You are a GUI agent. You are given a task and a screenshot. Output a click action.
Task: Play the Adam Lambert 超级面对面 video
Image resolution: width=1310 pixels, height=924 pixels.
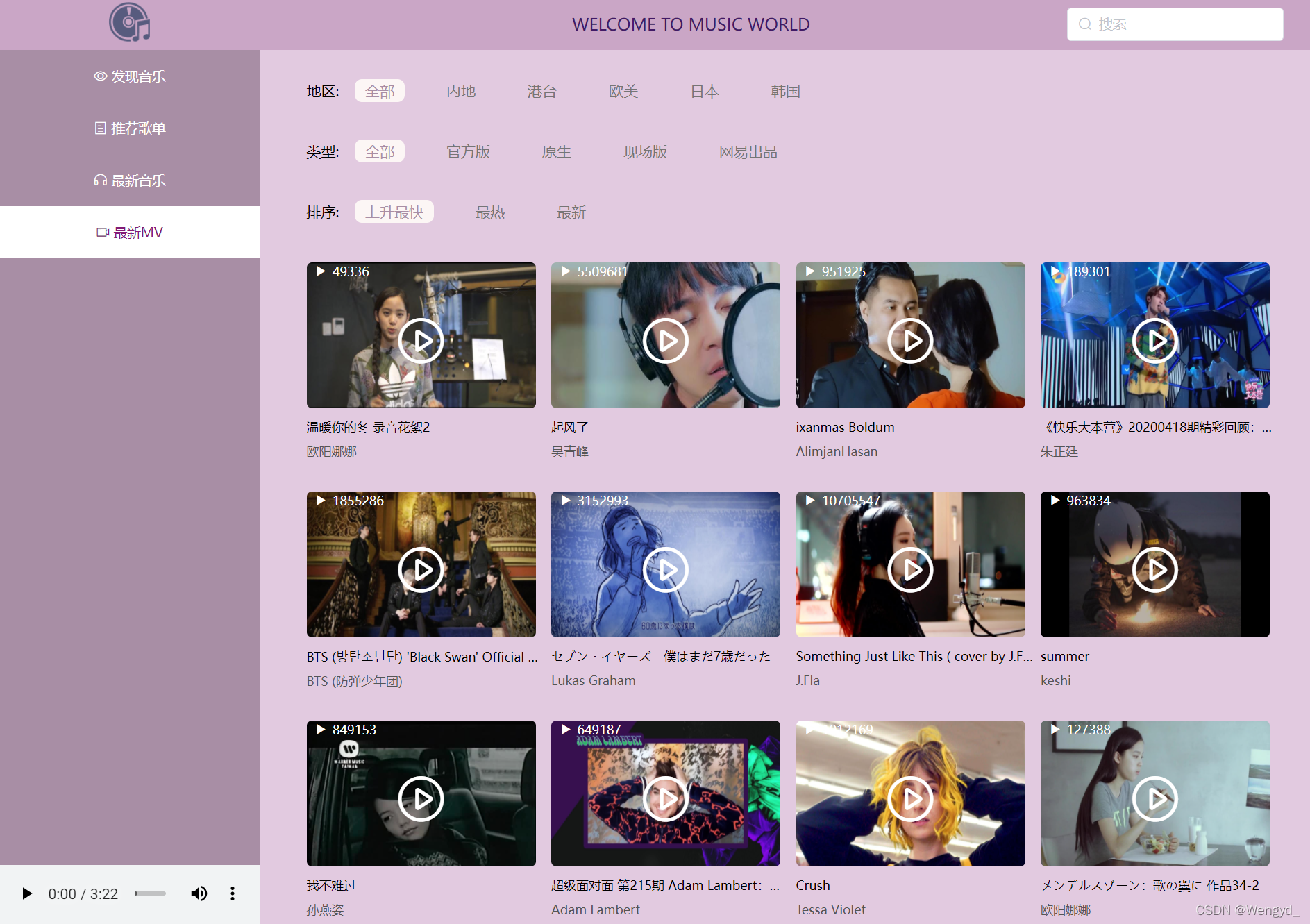pyautogui.click(x=665, y=799)
